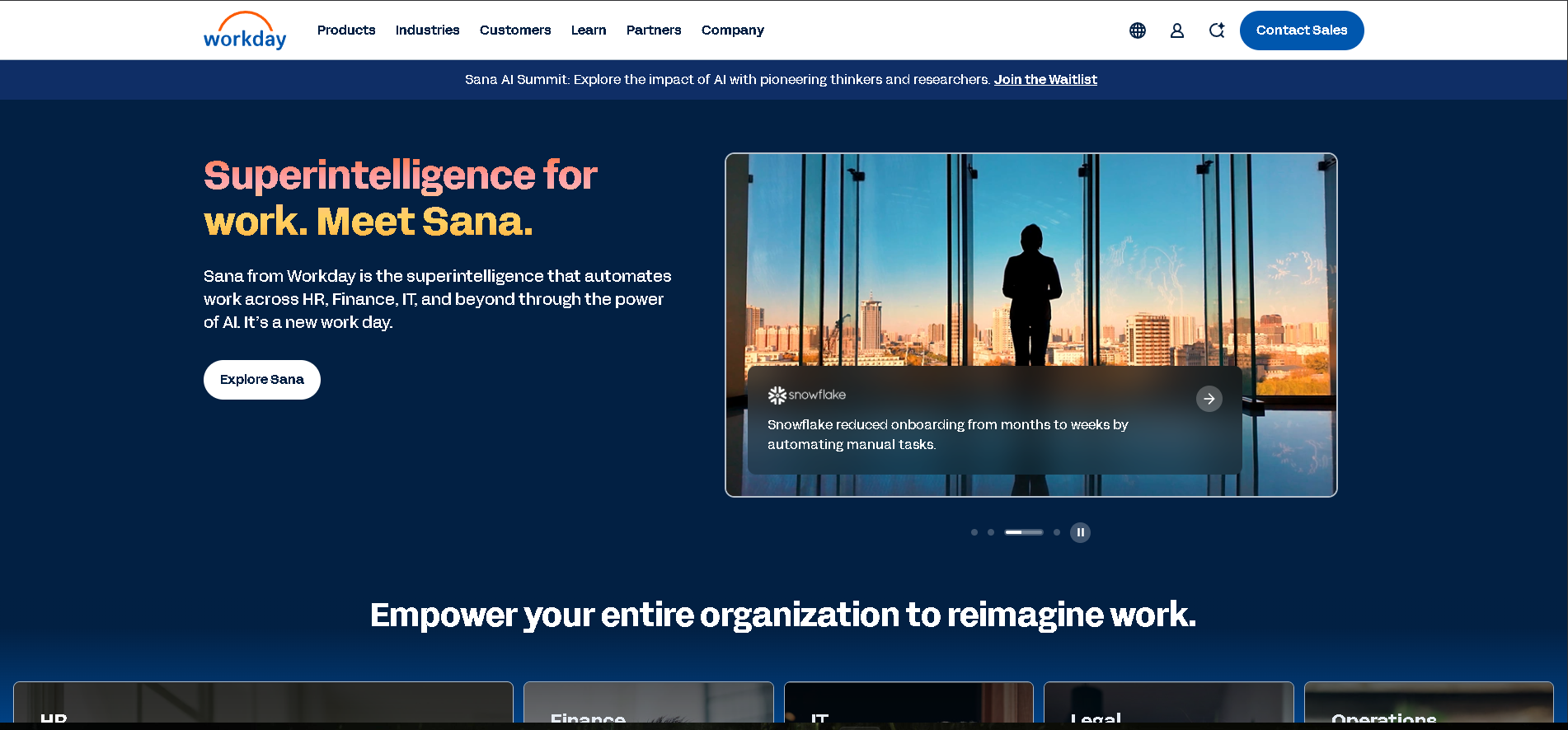Screen dimensions: 1568x730
Task: Click the Sana AI Summit banner text
Action: click(x=728, y=80)
